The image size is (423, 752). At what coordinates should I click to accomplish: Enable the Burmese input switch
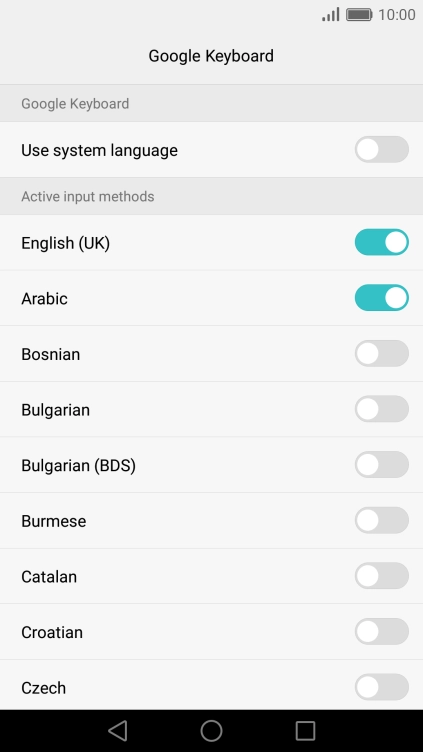click(x=382, y=520)
